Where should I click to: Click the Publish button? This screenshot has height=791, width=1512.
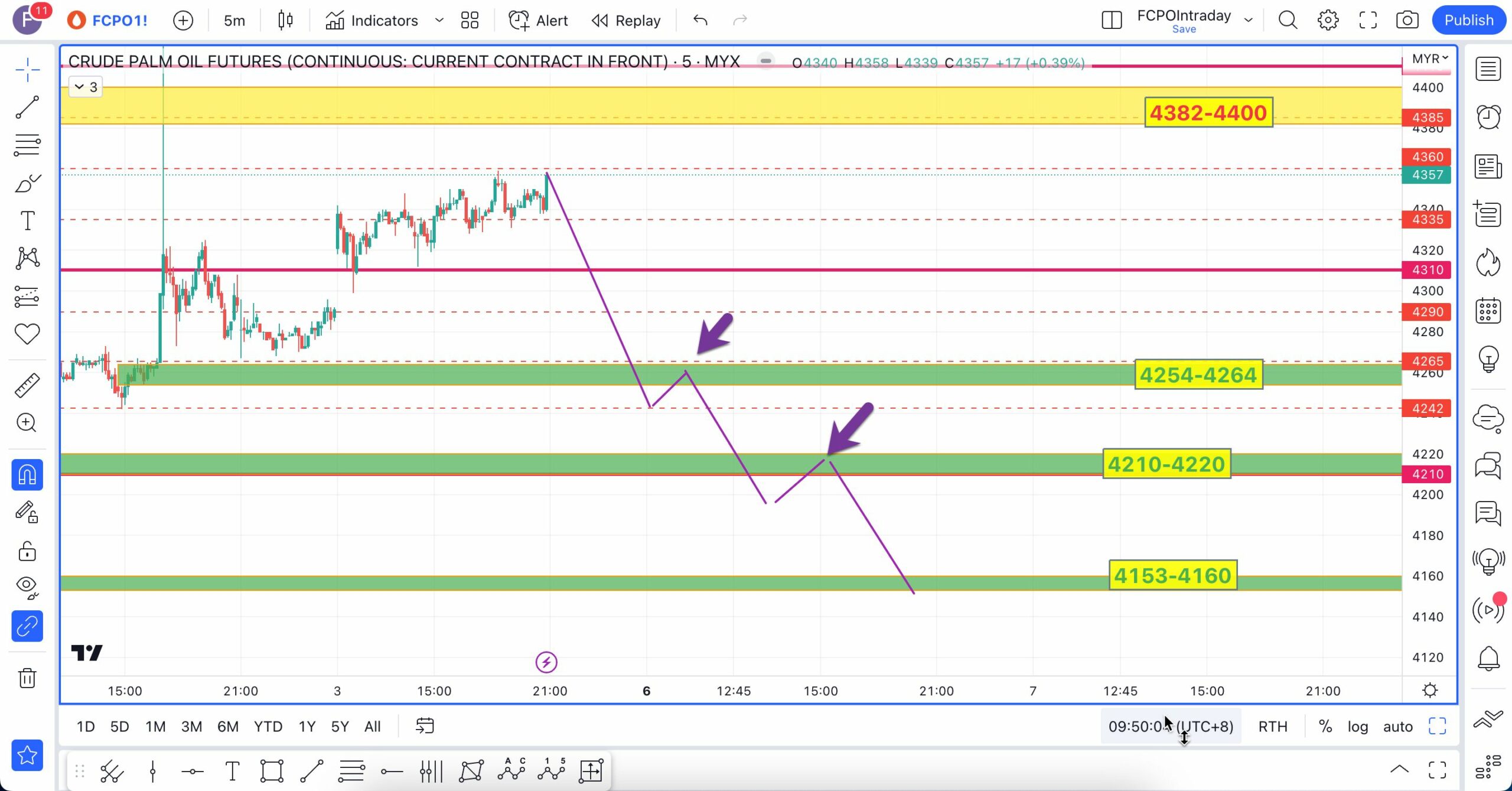(x=1468, y=20)
